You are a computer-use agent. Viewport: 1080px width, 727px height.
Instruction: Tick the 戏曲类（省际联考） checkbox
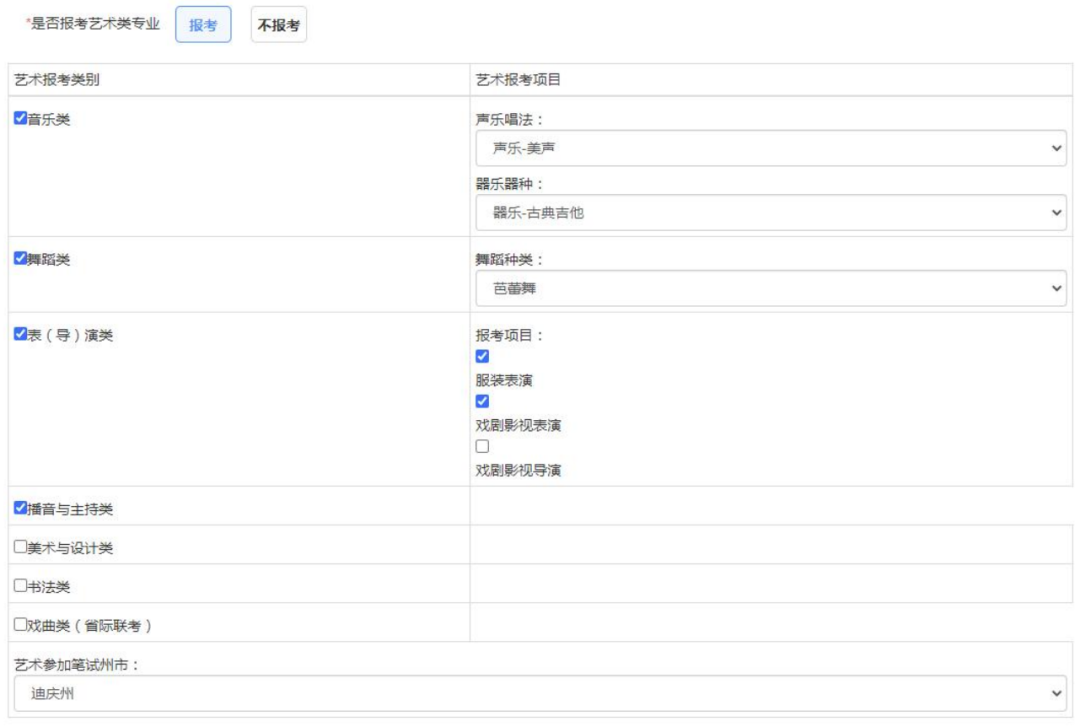pos(20,625)
